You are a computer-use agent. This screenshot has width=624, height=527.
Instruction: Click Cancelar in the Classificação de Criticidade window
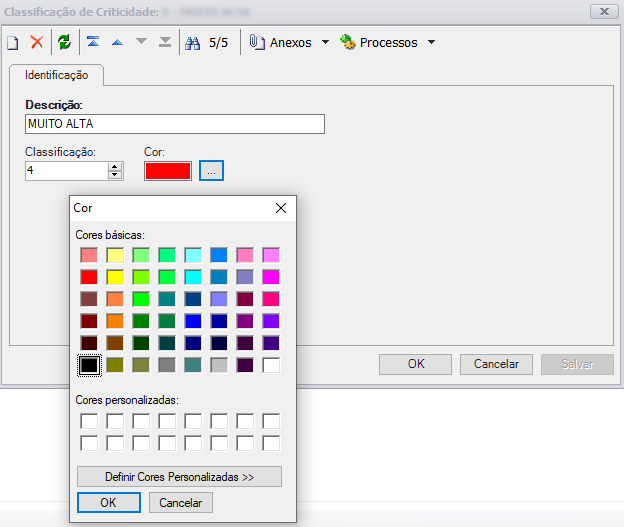(496, 364)
